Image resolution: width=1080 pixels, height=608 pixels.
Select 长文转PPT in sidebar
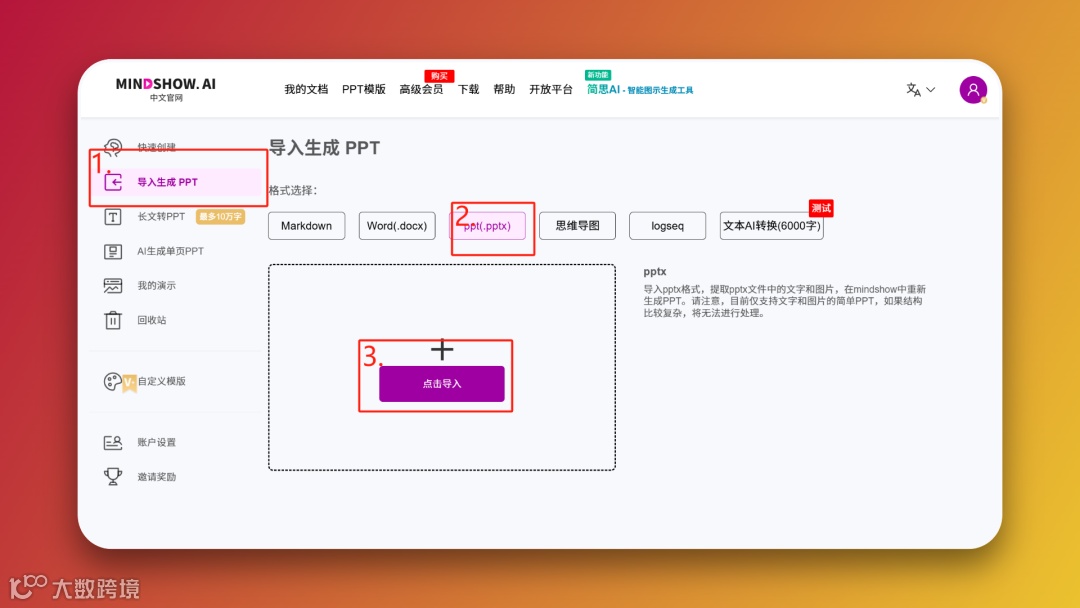coord(161,216)
